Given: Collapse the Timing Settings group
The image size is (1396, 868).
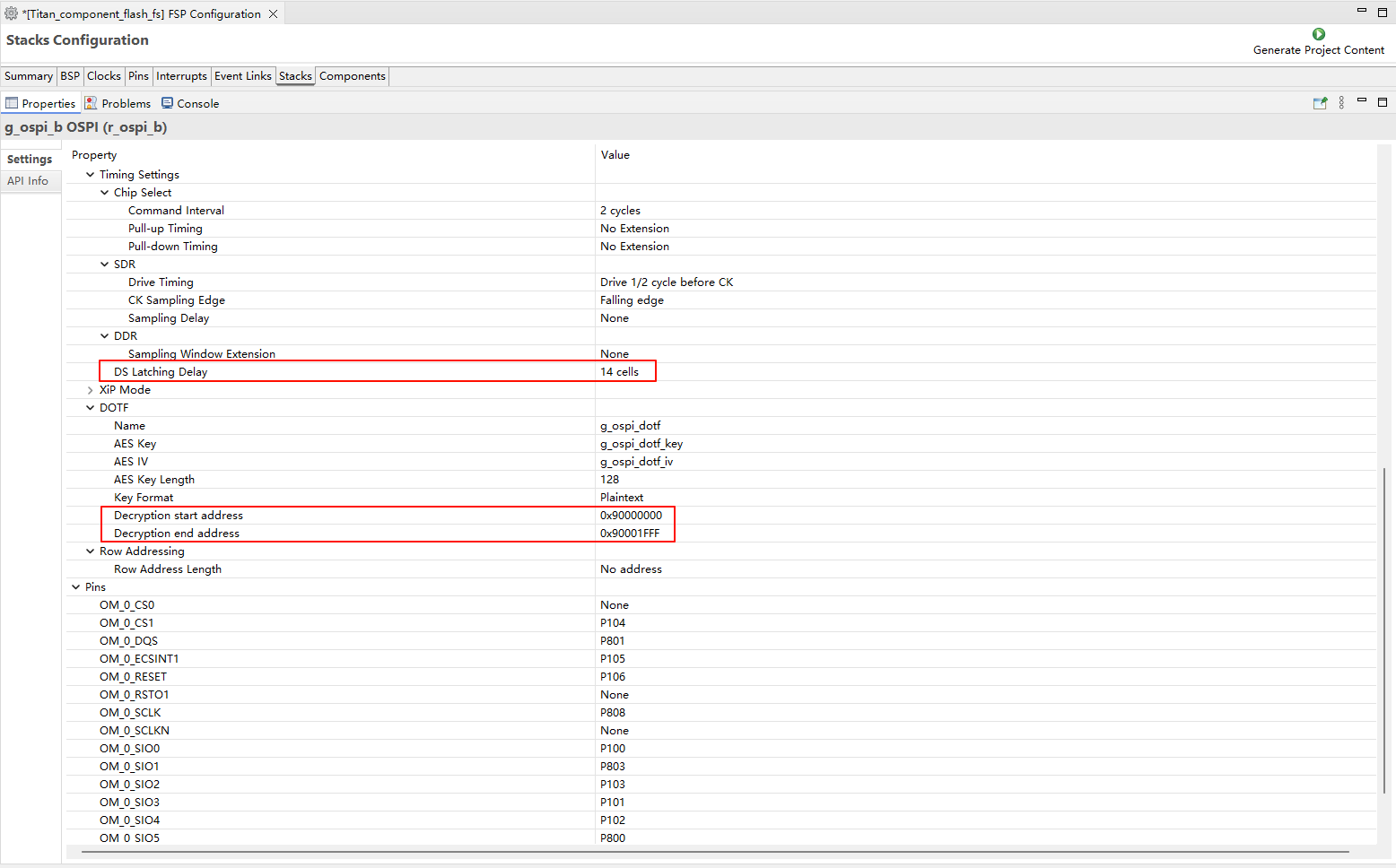Looking at the screenshot, I should point(90,175).
